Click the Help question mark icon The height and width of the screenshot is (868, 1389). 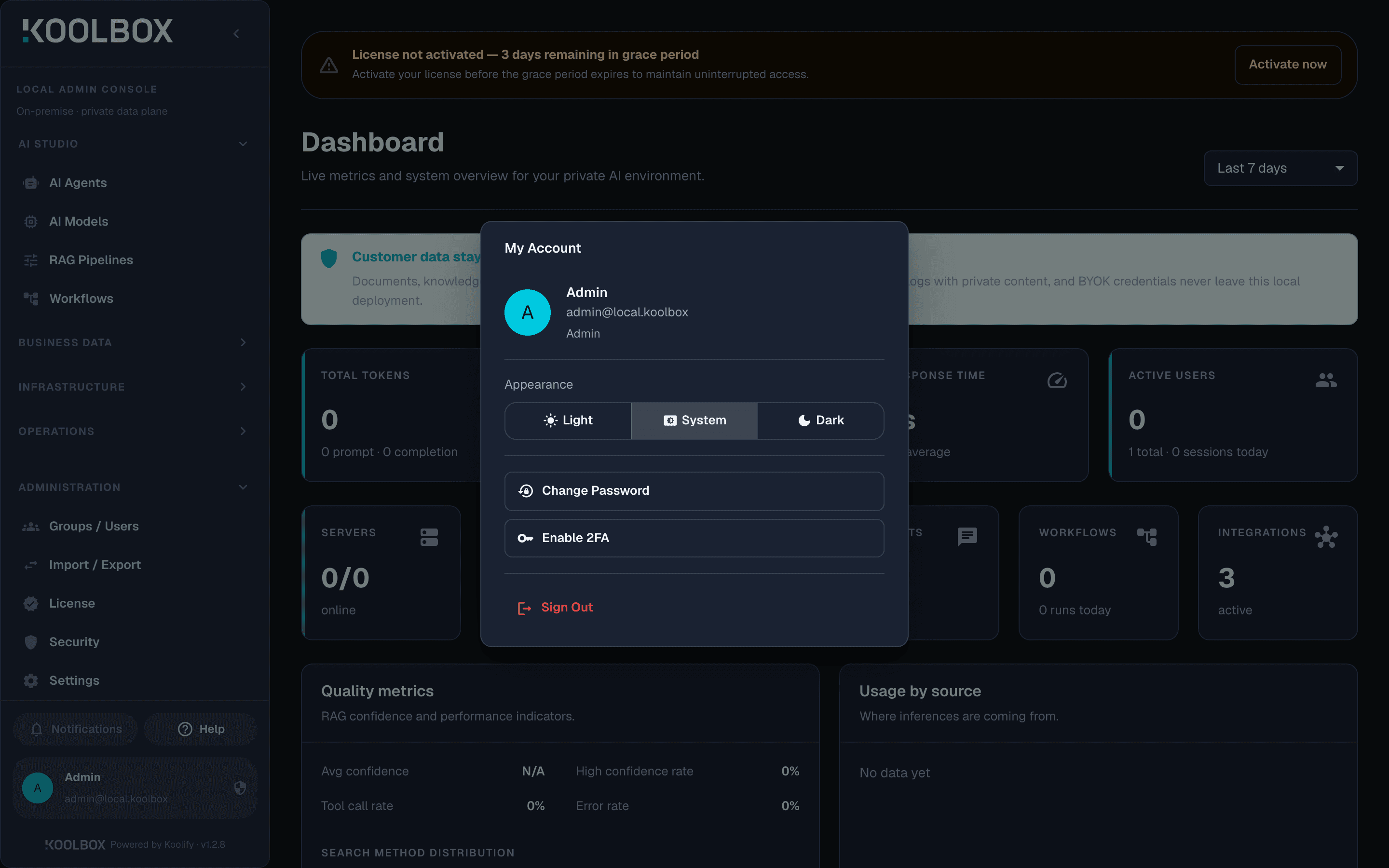(x=185, y=729)
